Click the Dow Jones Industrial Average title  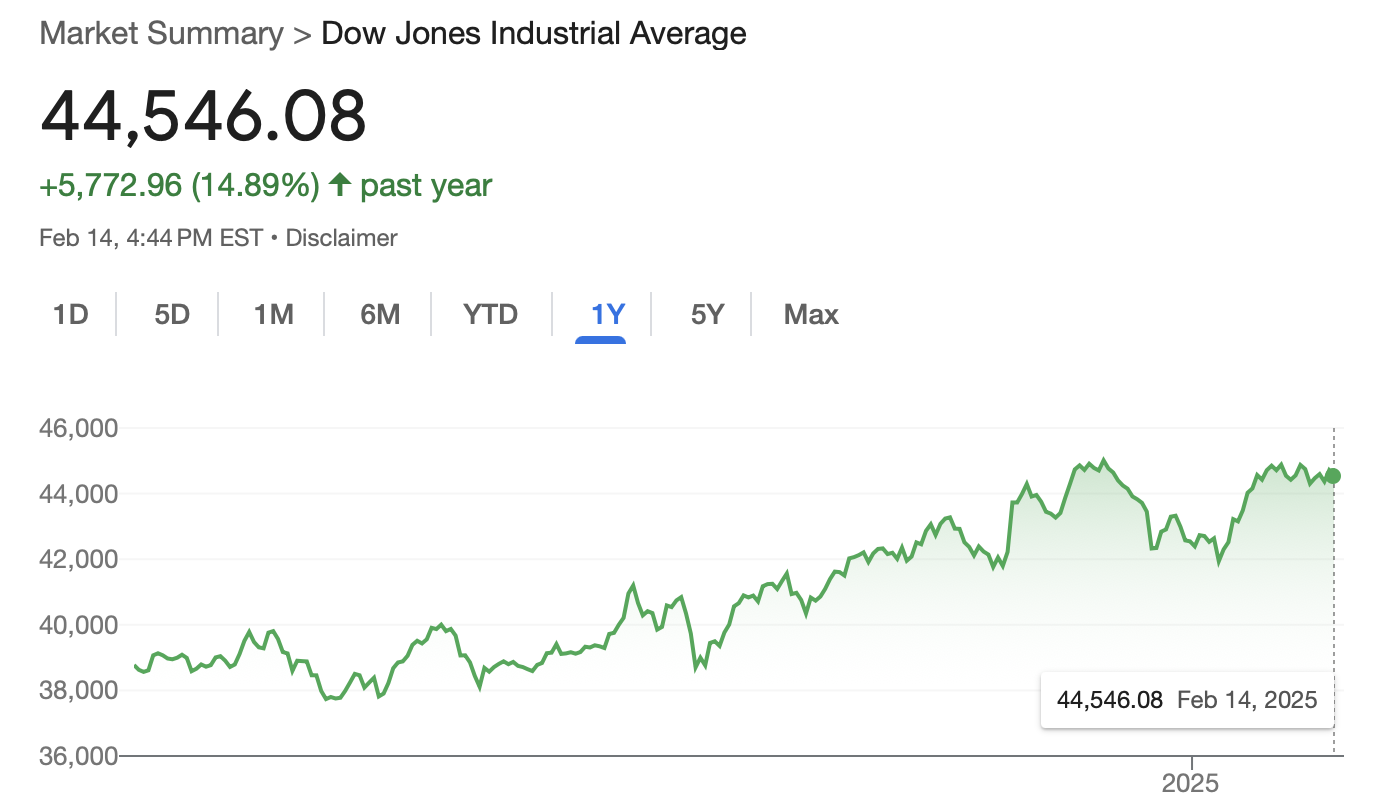(533, 33)
